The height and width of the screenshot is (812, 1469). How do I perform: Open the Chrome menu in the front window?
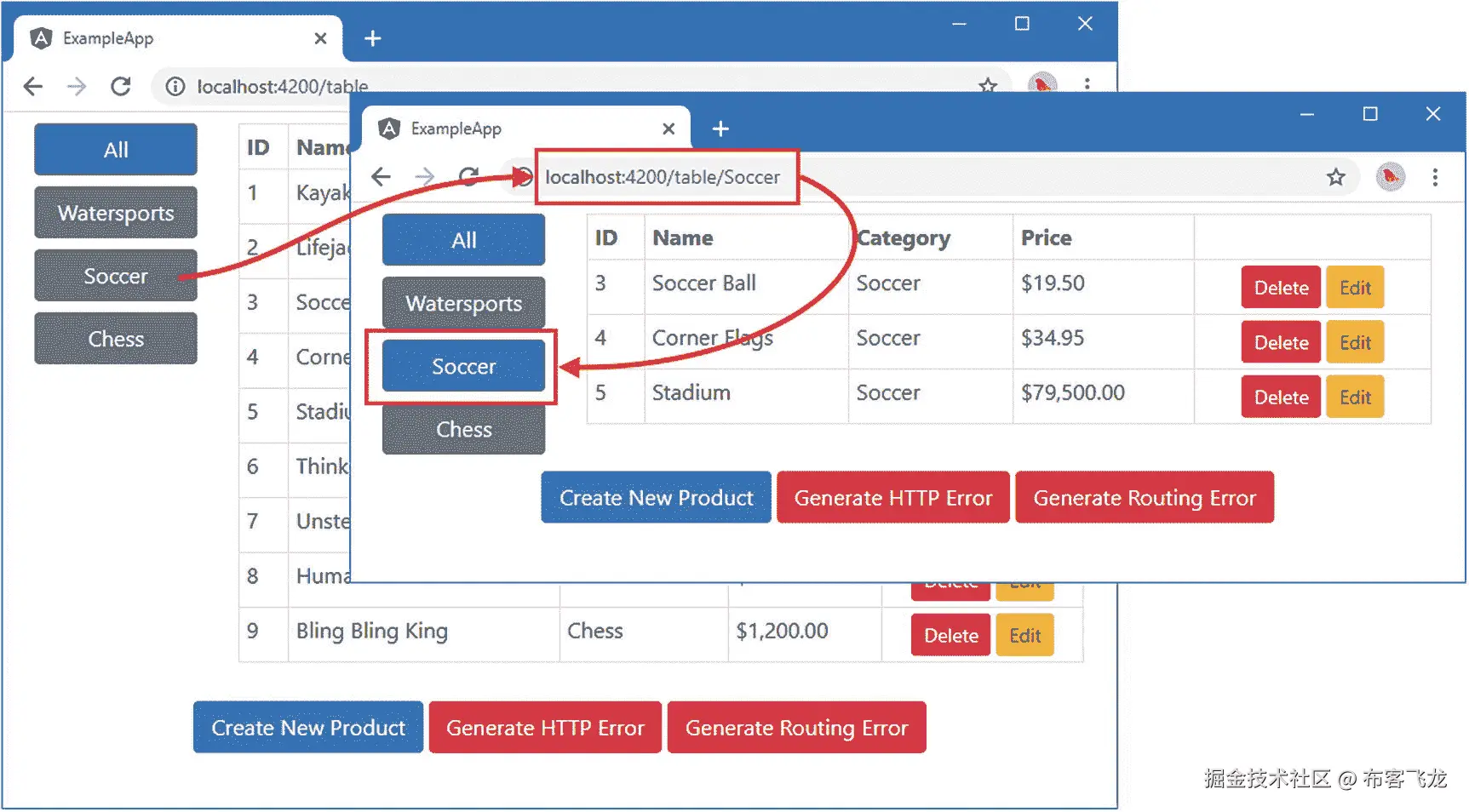tap(1435, 177)
